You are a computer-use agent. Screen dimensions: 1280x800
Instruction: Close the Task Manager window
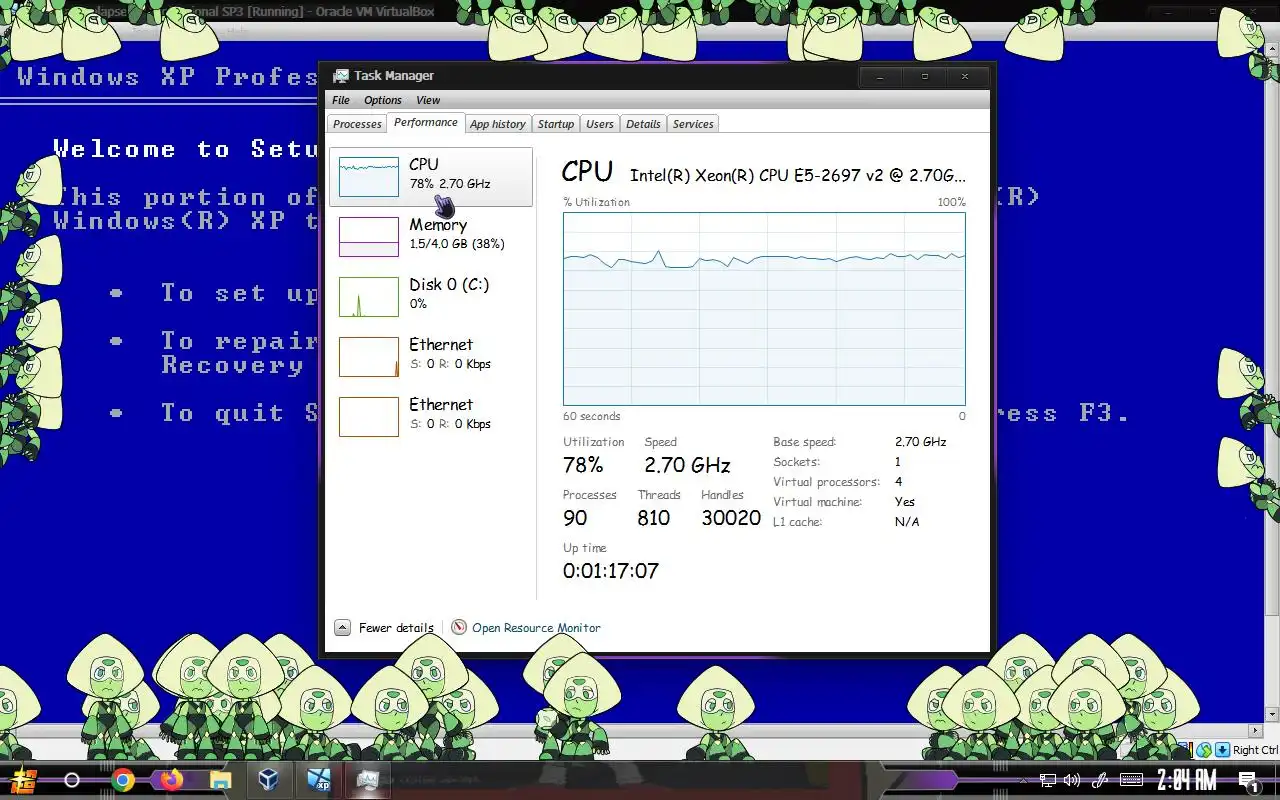965,76
